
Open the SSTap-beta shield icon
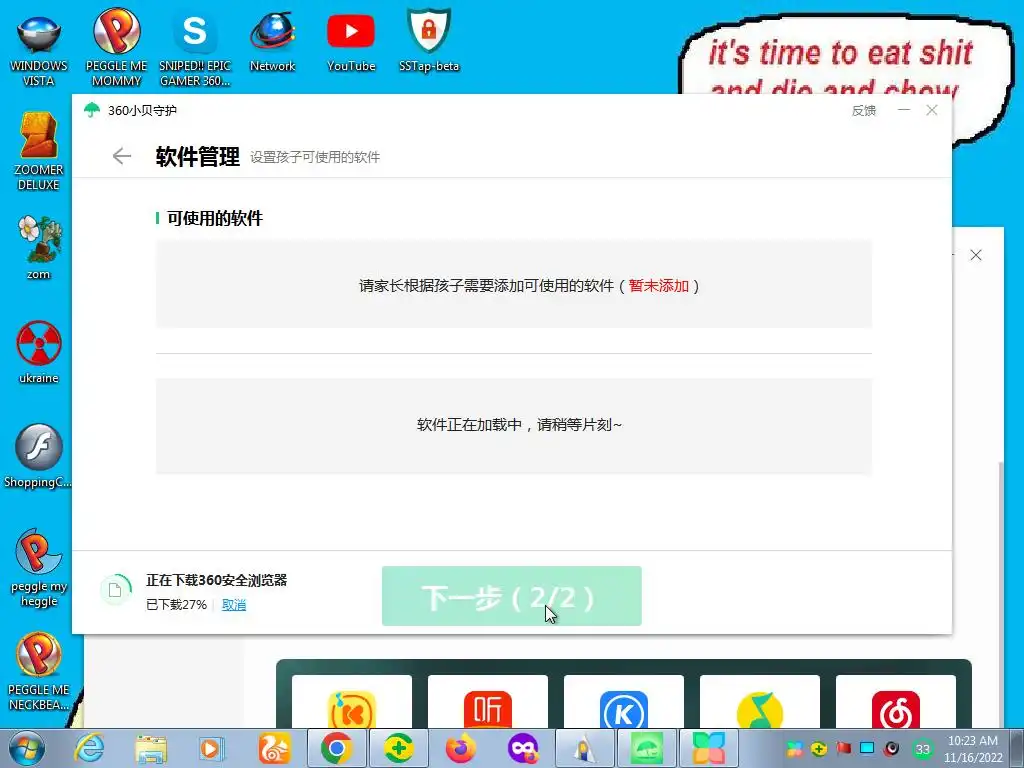pyautogui.click(x=429, y=42)
